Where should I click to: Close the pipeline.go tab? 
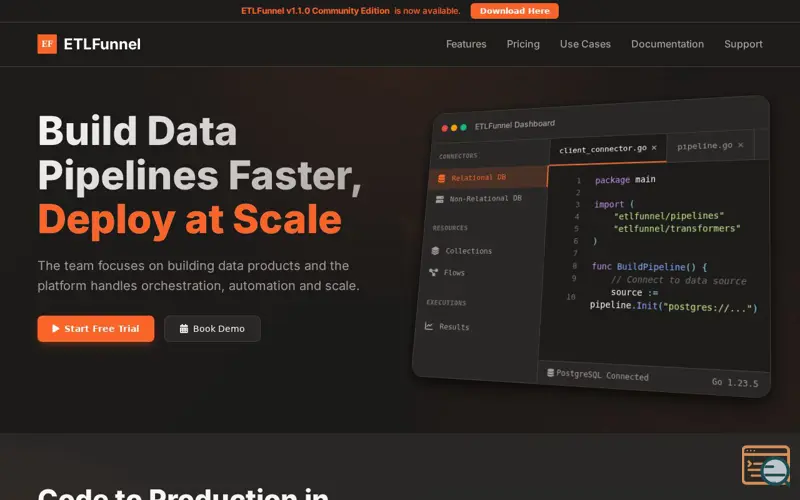pyautogui.click(x=741, y=145)
